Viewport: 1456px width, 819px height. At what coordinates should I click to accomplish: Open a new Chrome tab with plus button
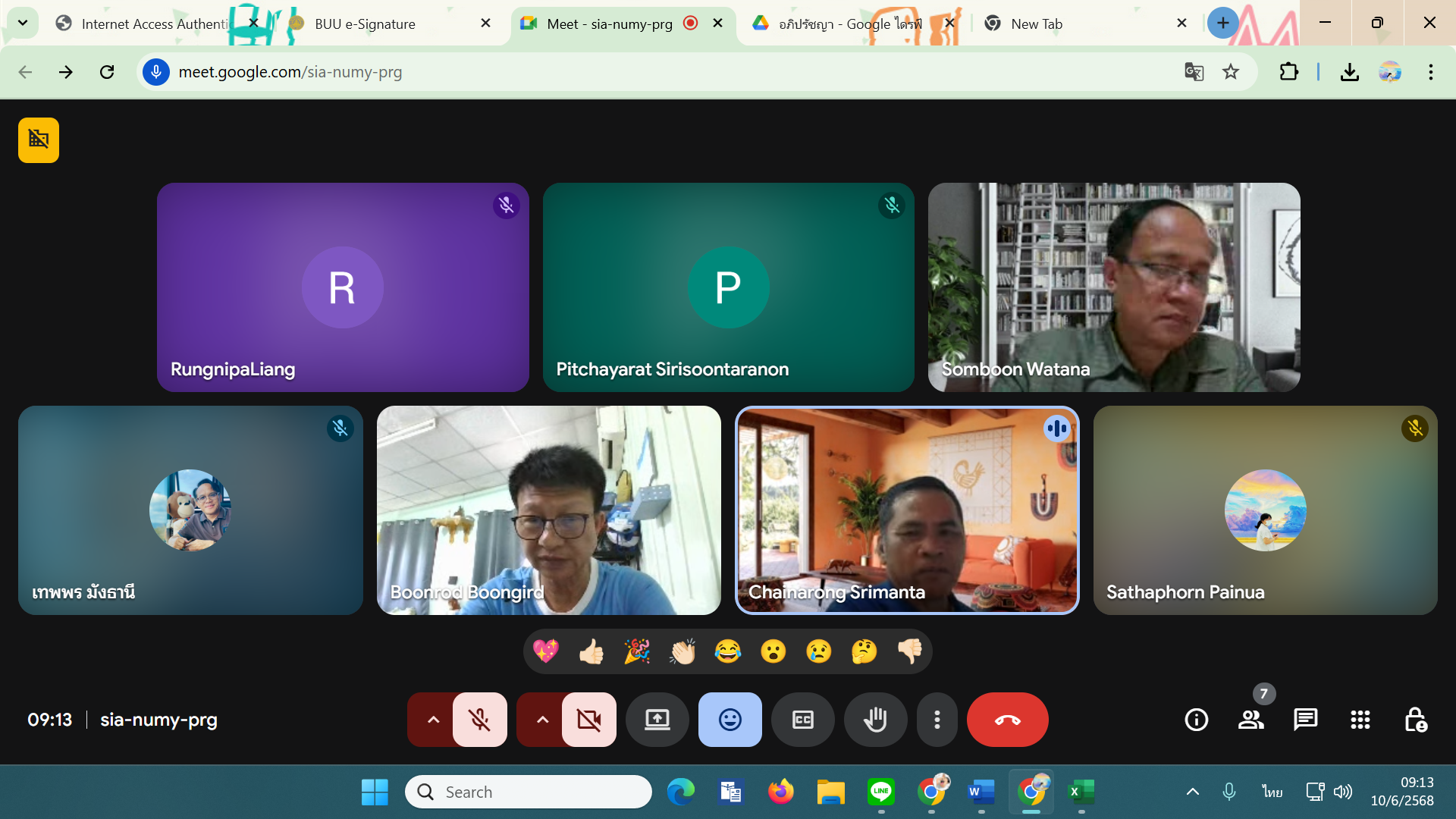[x=1223, y=23]
